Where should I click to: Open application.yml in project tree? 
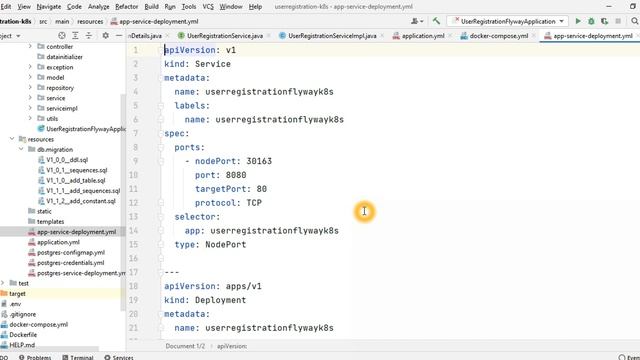[58, 242]
